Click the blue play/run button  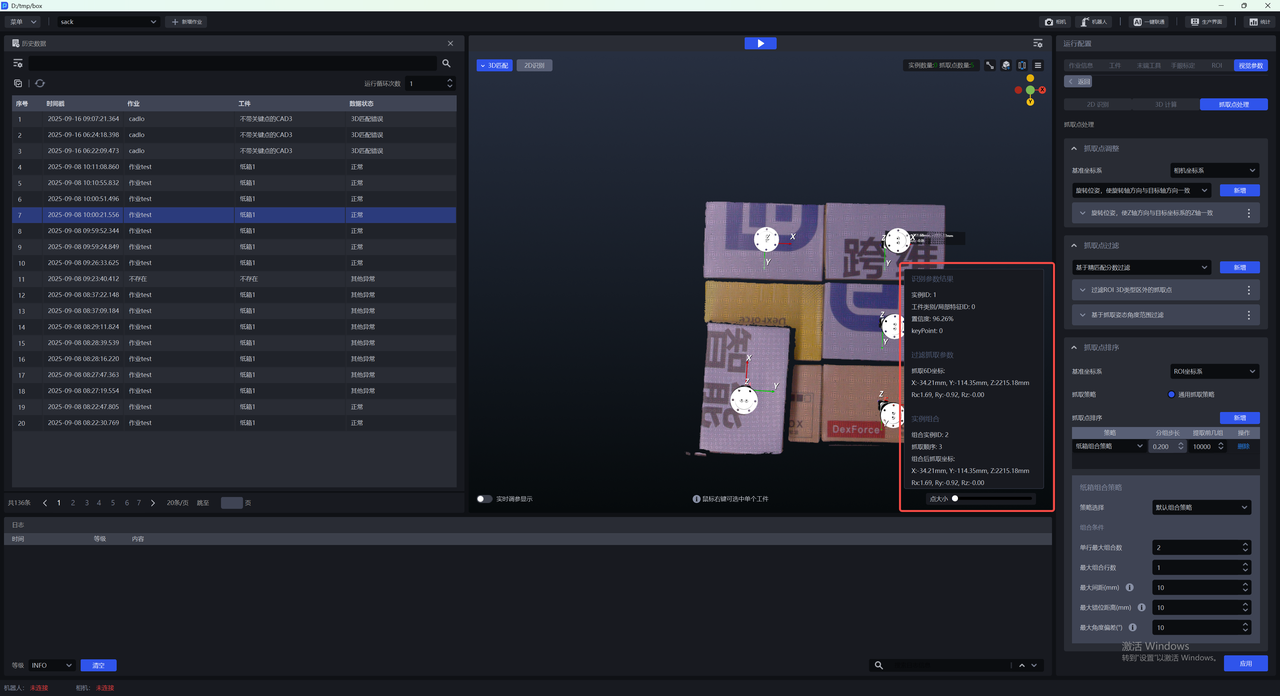point(760,43)
